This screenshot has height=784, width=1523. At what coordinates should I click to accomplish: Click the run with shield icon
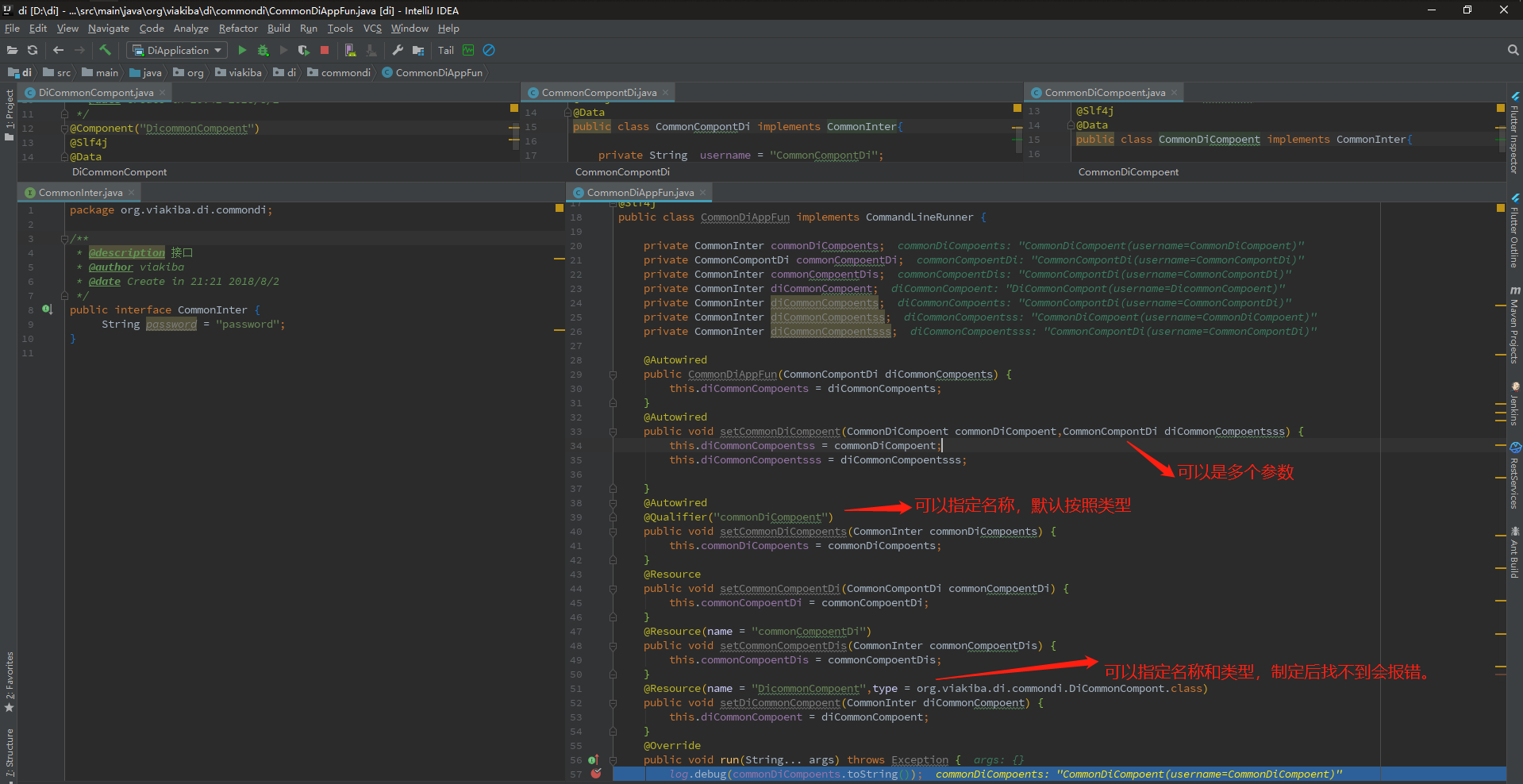tap(303, 50)
